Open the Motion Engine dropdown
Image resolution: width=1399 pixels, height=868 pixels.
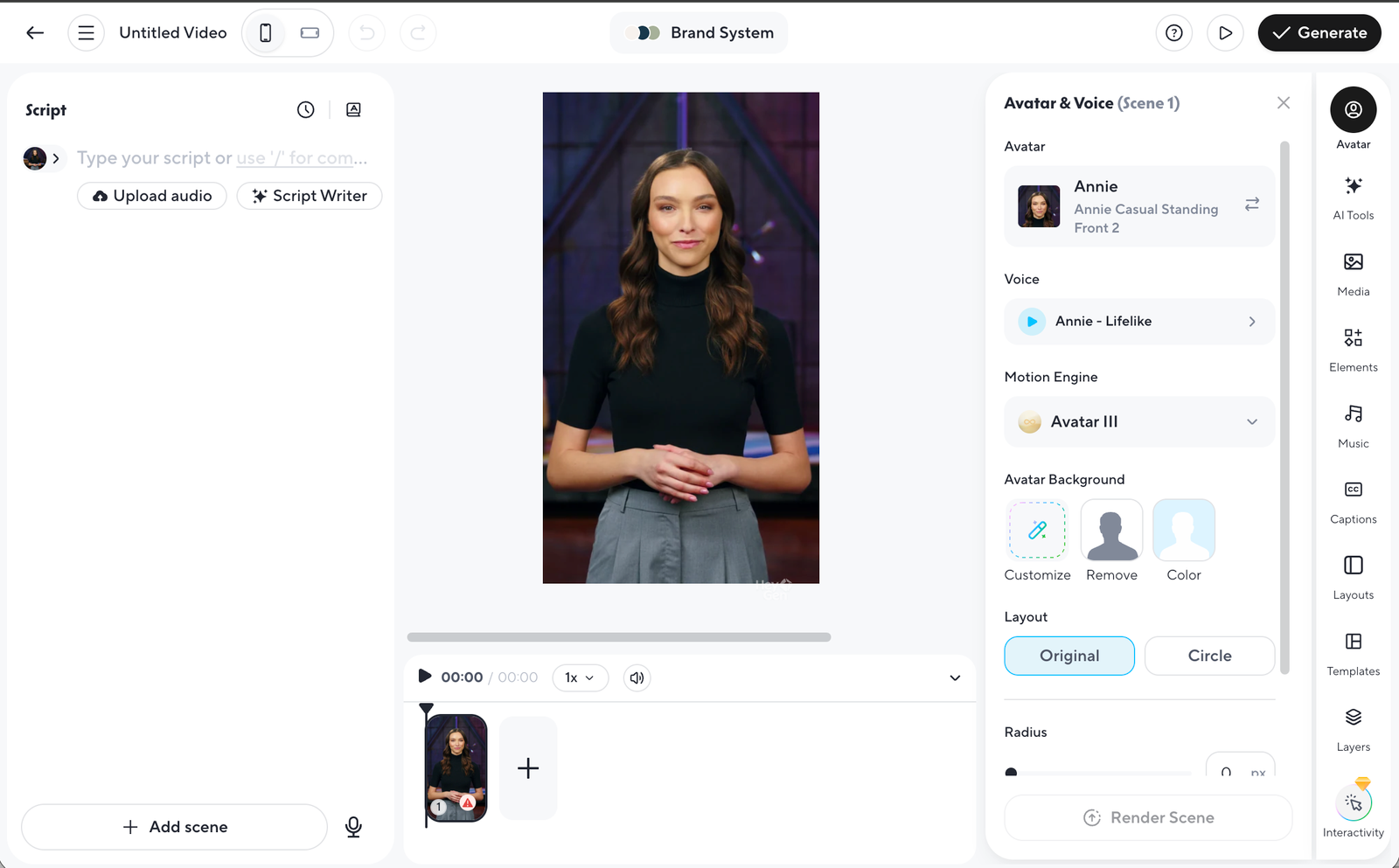[1138, 421]
